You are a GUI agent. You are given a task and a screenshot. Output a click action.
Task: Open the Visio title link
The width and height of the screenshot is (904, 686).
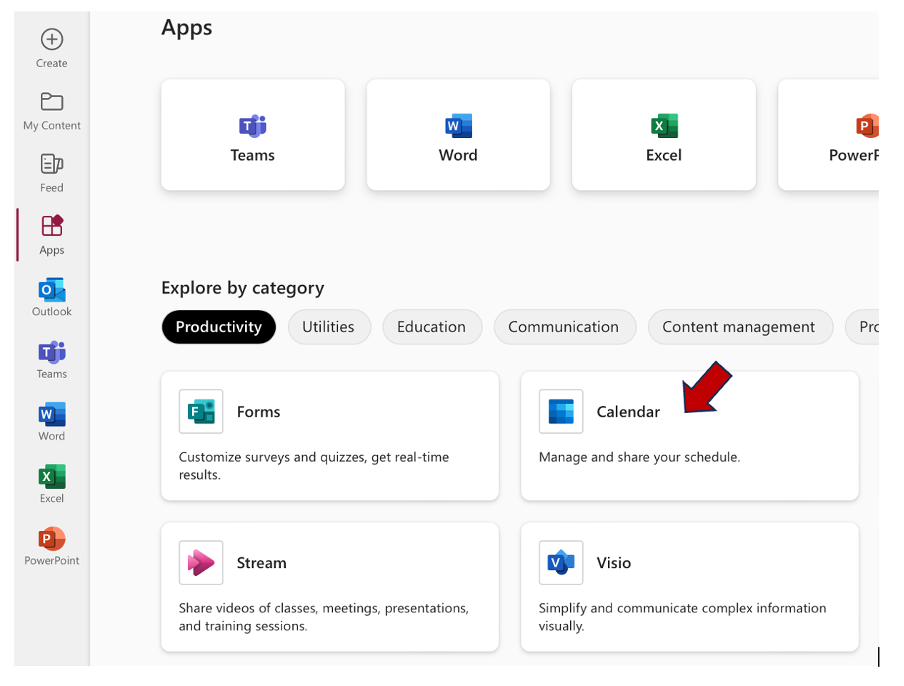613,563
